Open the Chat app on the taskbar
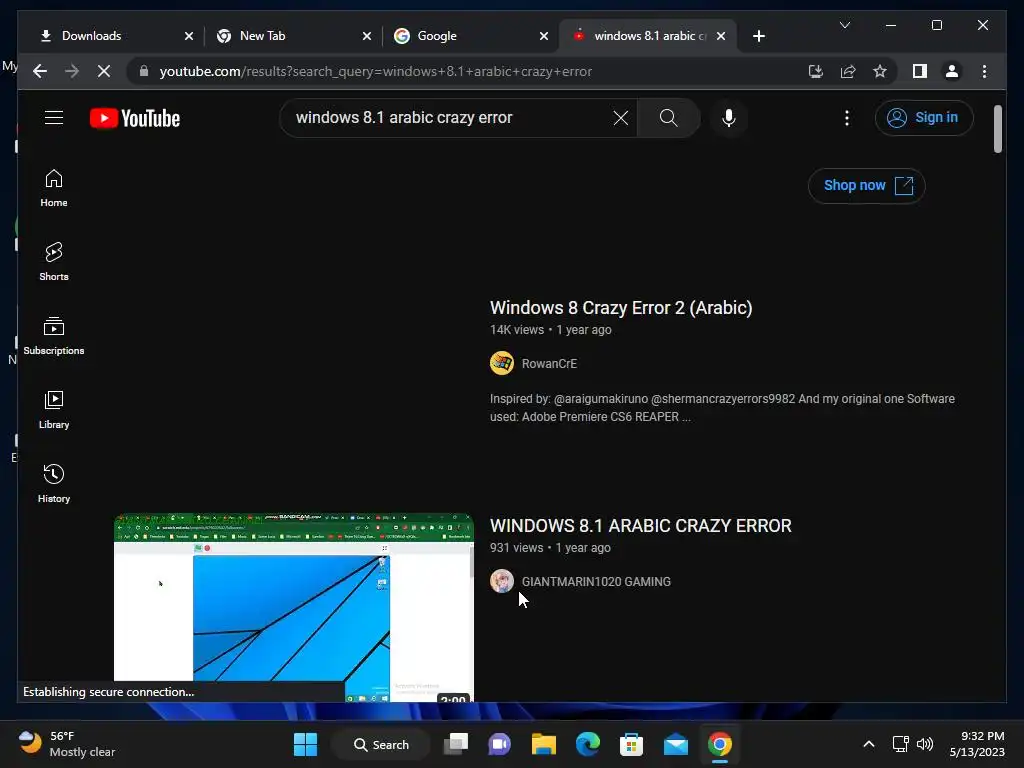Image resolution: width=1024 pixels, height=768 pixels. coord(500,744)
